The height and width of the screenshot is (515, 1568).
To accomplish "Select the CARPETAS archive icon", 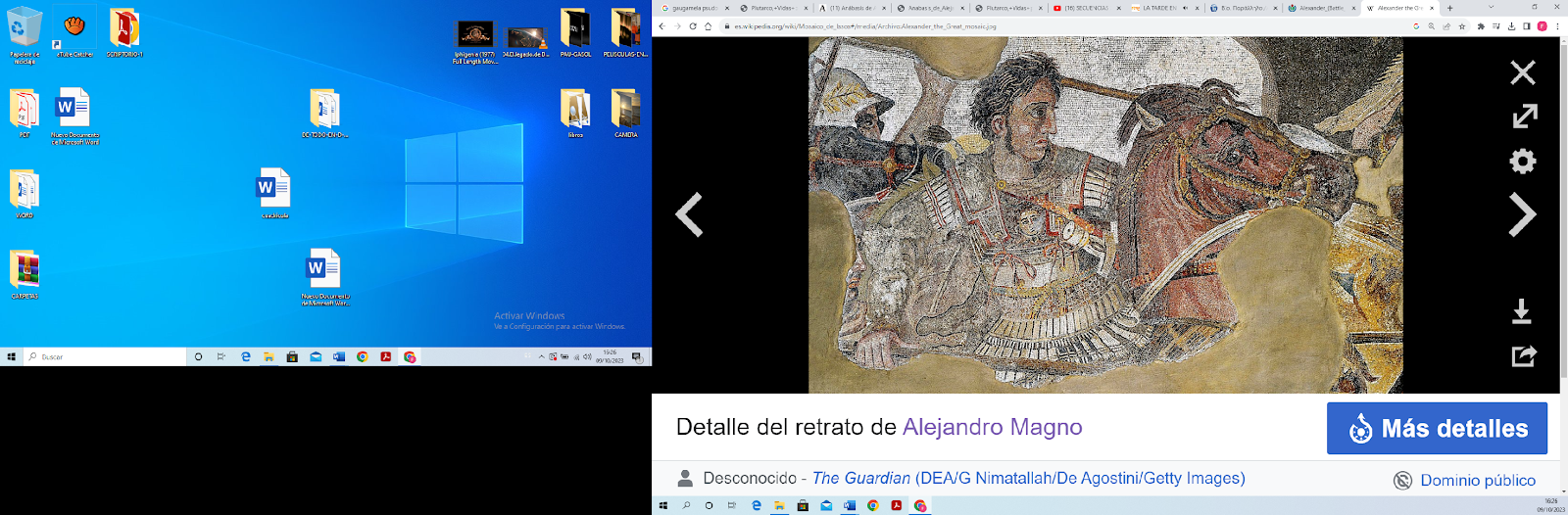I will [x=24, y=274].
